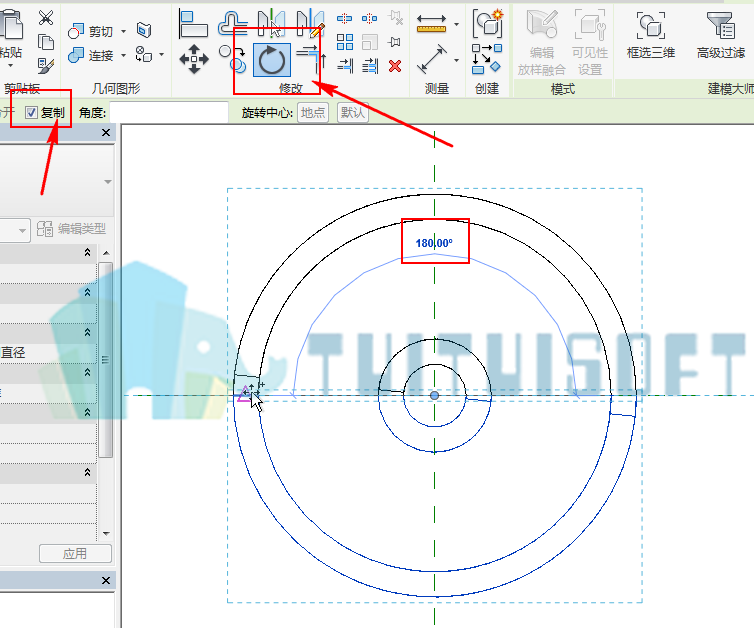Click the 模式 panel label
Viewport: 754px width, 628px height.
click(x=563, y=88)
